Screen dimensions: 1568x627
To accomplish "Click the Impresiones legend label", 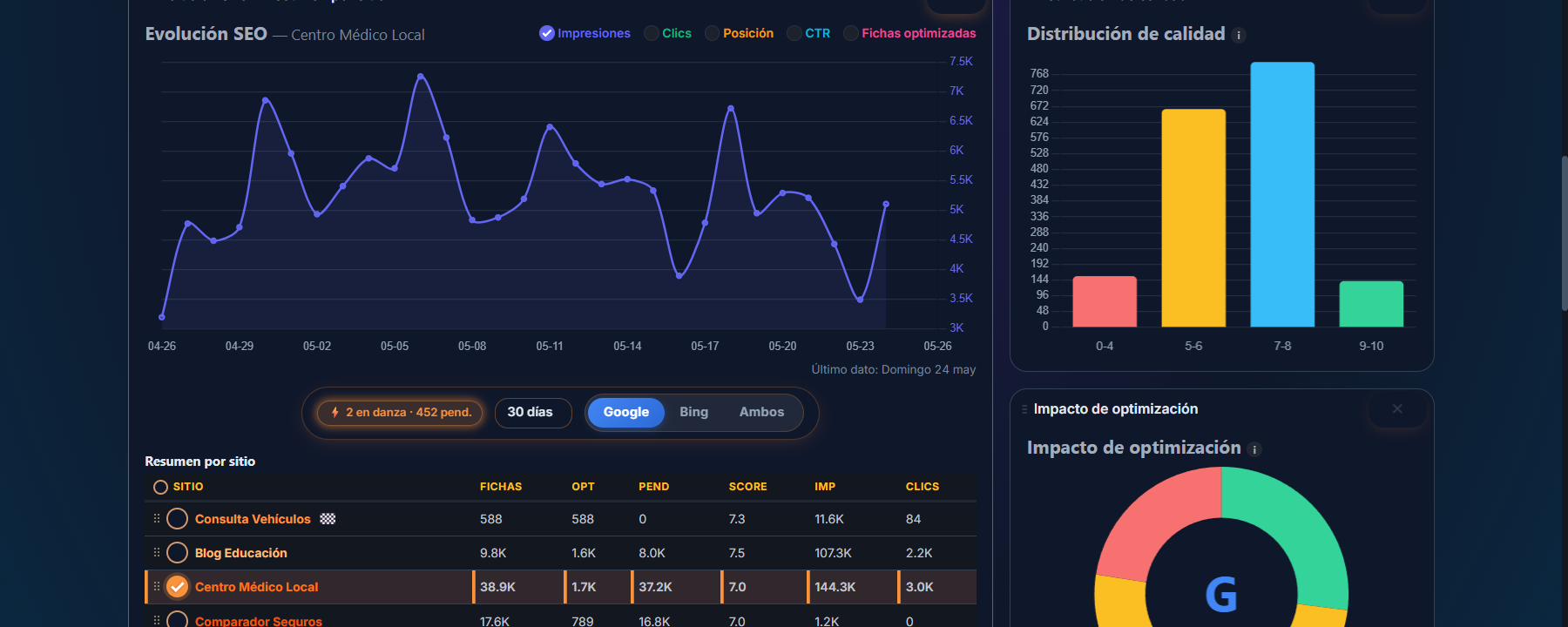I will click(x=594, y=33).
